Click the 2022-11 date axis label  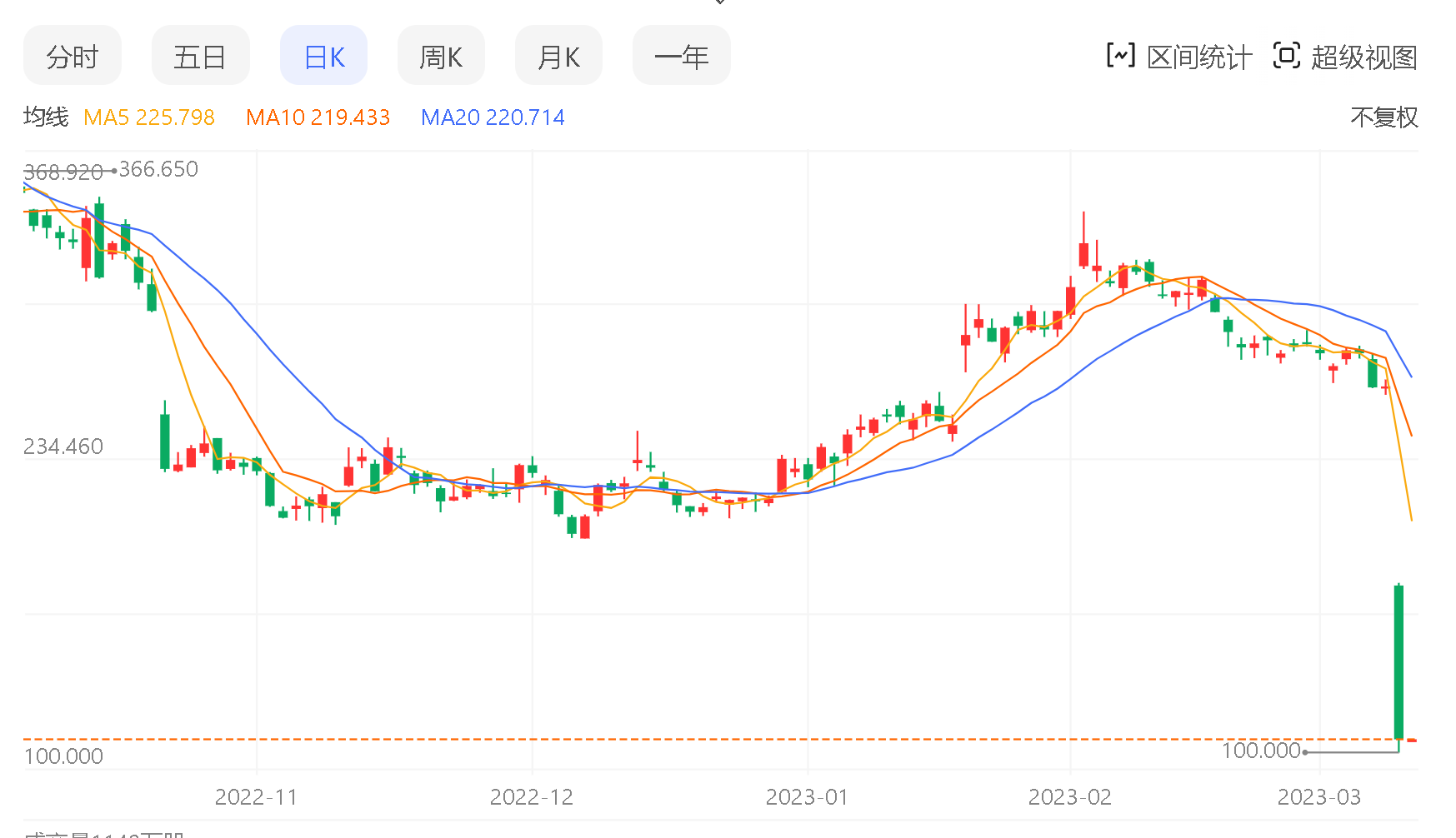pos(256,797)
